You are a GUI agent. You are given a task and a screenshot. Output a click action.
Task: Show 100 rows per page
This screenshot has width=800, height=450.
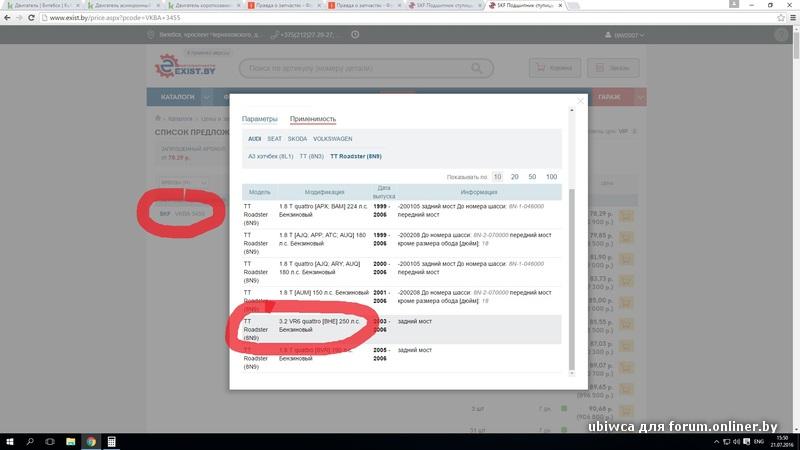[552, 177]
